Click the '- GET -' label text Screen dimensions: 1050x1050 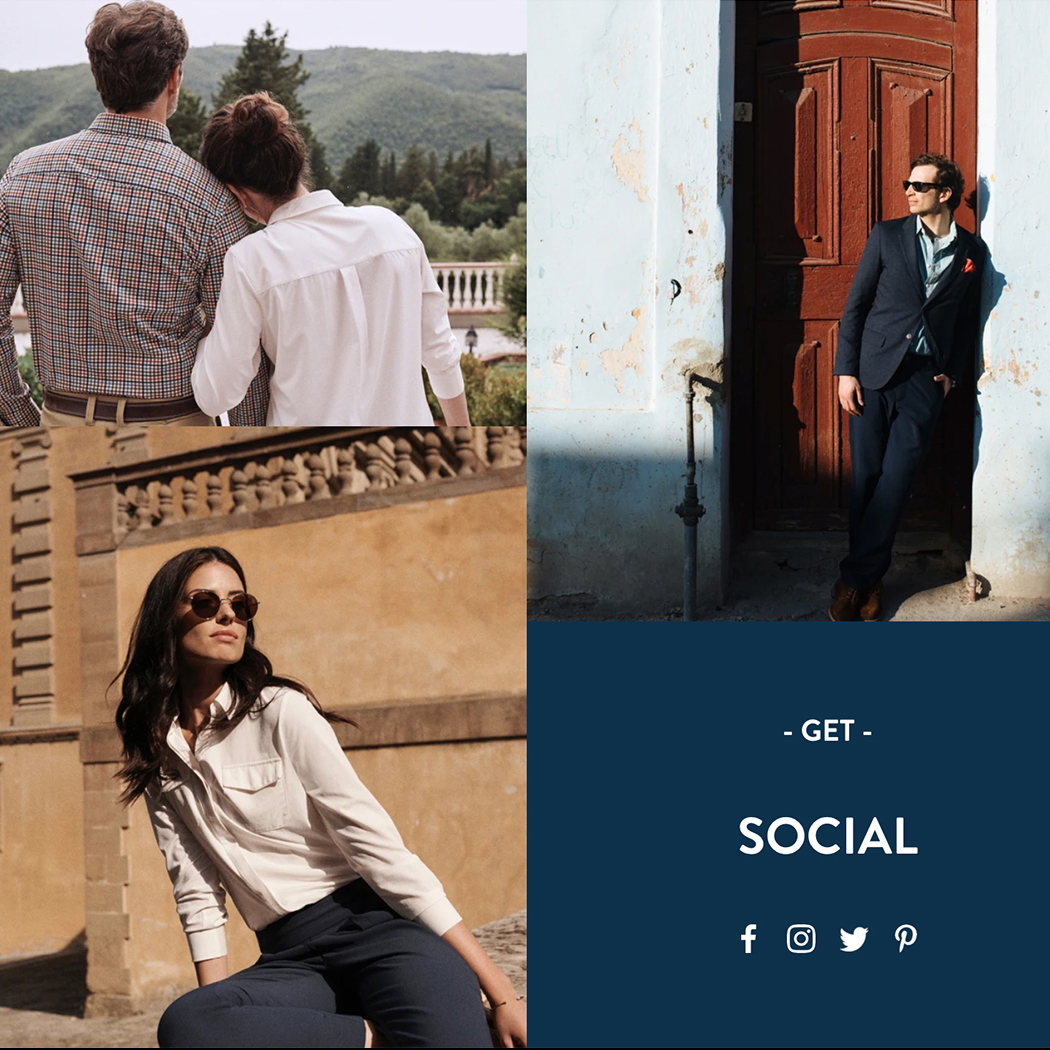click(x=828, y=731)
